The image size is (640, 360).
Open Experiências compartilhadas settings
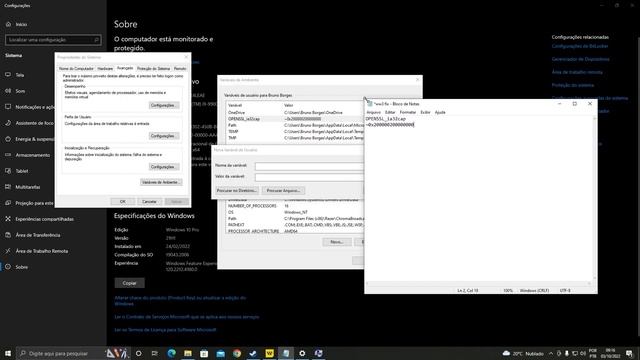(40, 219)
